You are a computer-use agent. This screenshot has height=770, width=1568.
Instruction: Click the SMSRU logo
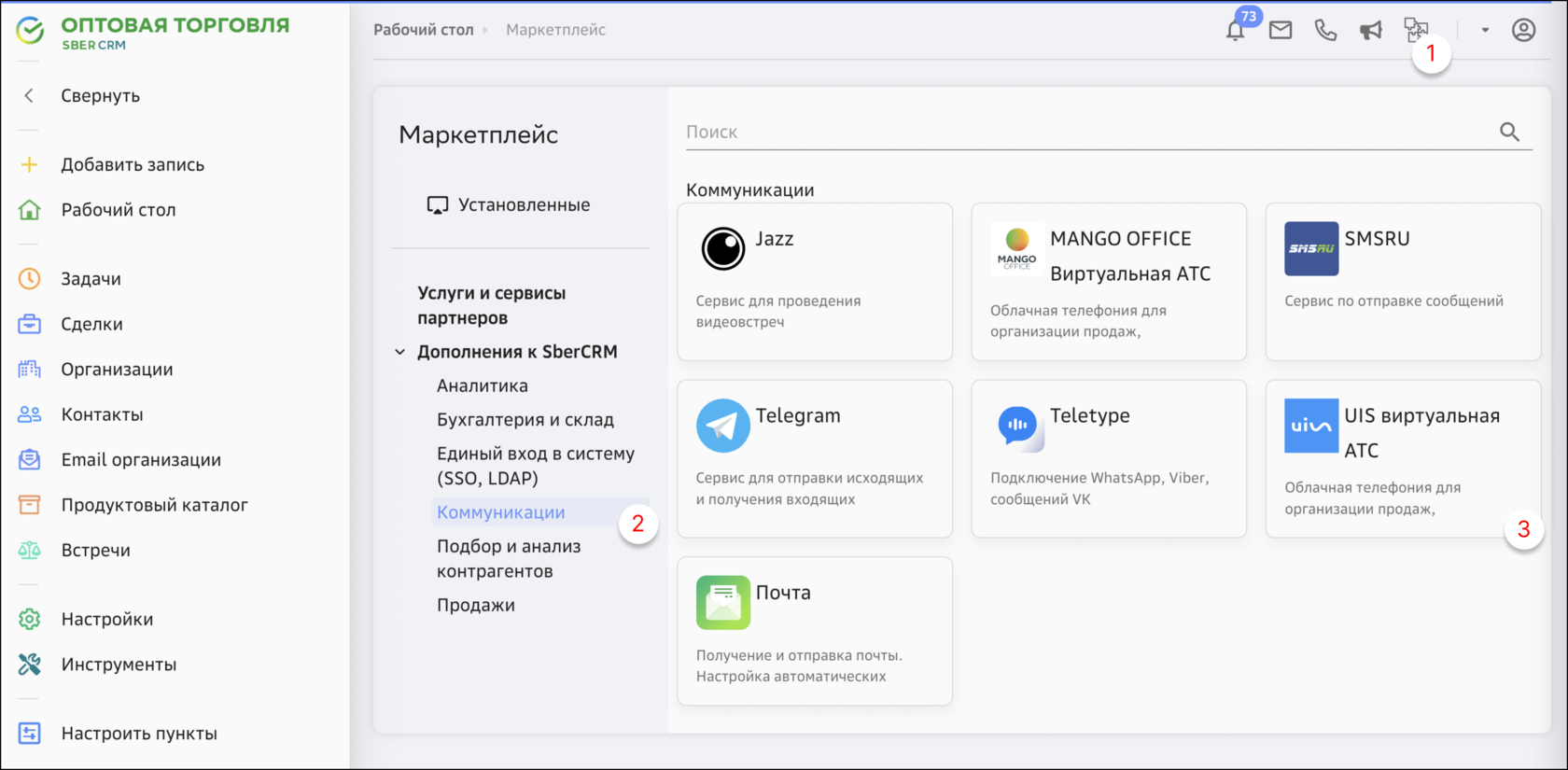click(1311, 248)
